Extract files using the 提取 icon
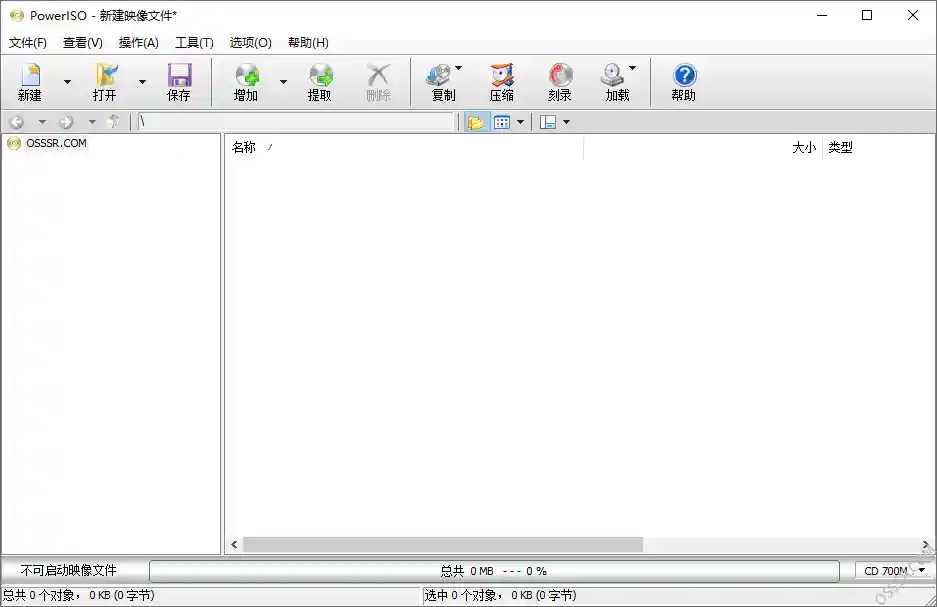Screen dimensions: 937x607 pos(319,80)
